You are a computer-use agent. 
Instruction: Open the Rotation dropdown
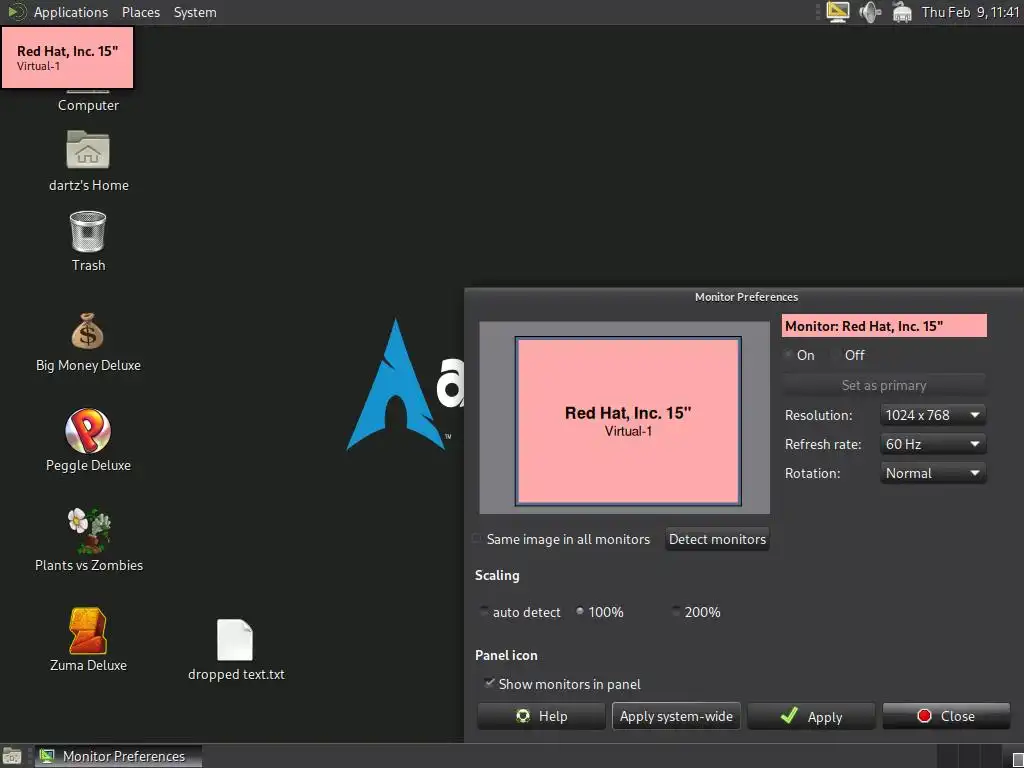(x=933, y=473)
